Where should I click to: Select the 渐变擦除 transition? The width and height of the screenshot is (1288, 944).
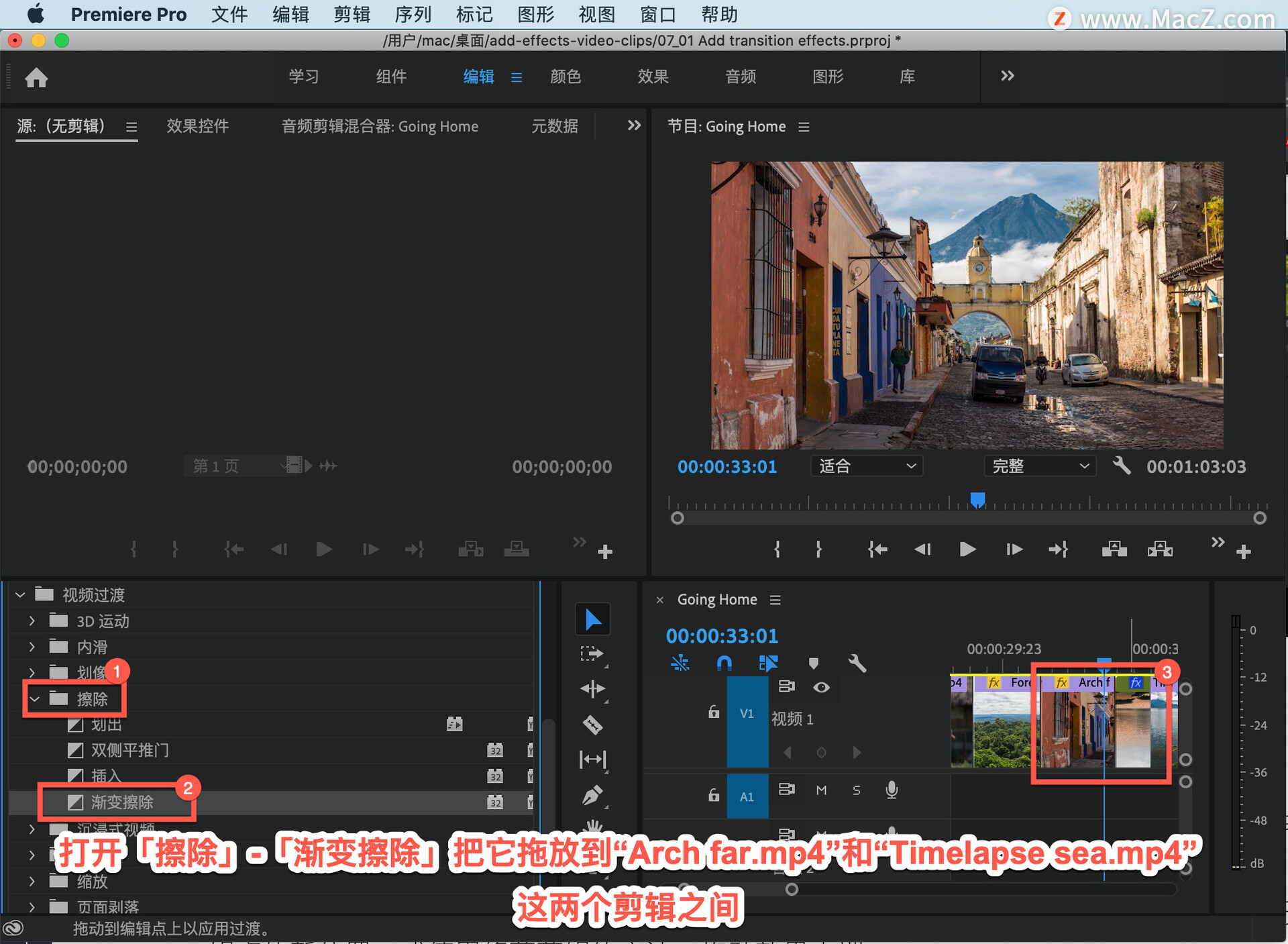(122, 802)
